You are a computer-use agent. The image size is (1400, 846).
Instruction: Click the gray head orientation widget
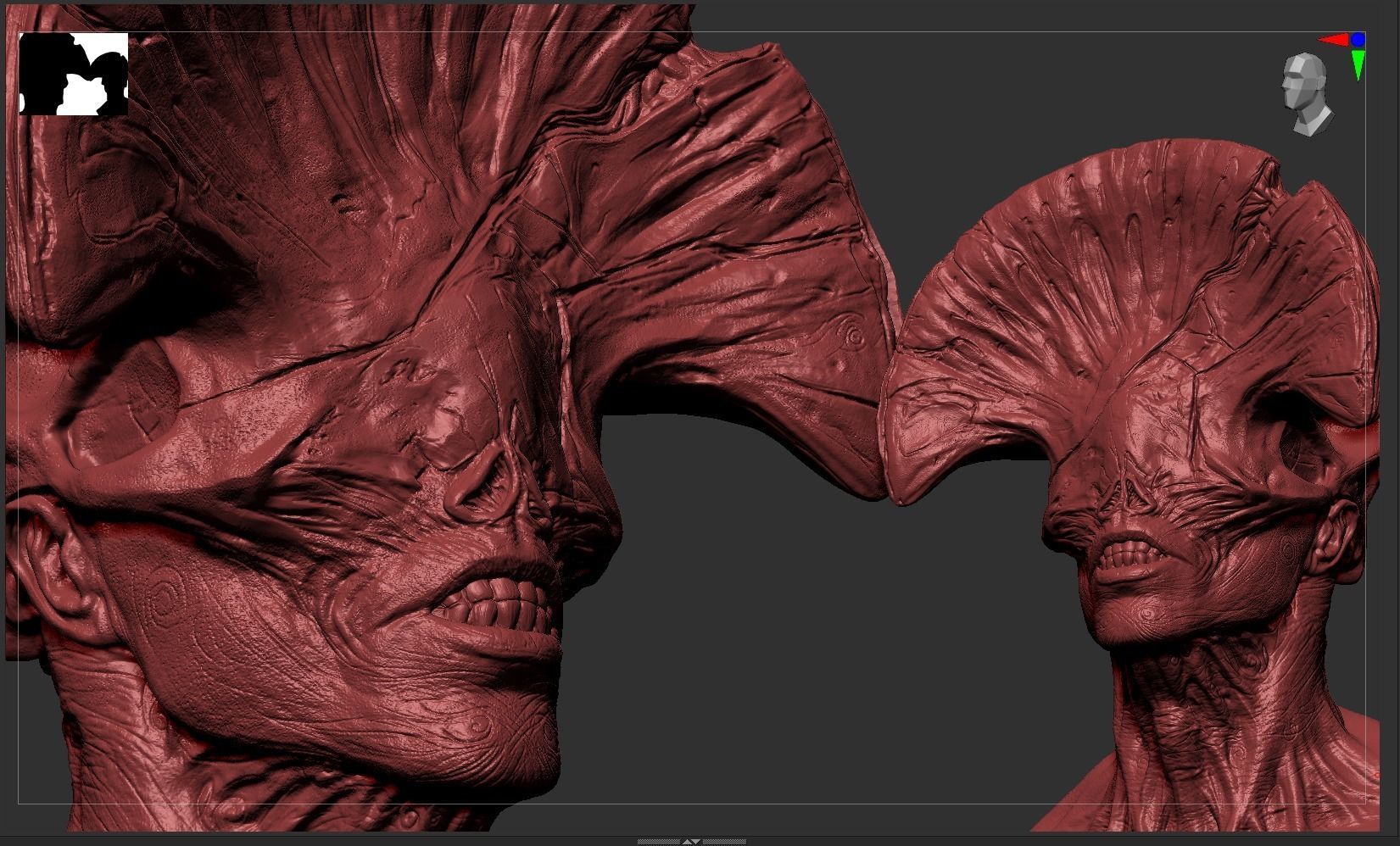pyautogui.click(x=1307, y=94)
